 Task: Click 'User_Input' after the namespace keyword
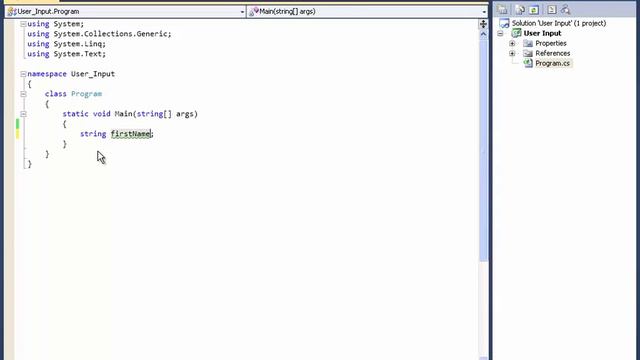tap(93, 74)
